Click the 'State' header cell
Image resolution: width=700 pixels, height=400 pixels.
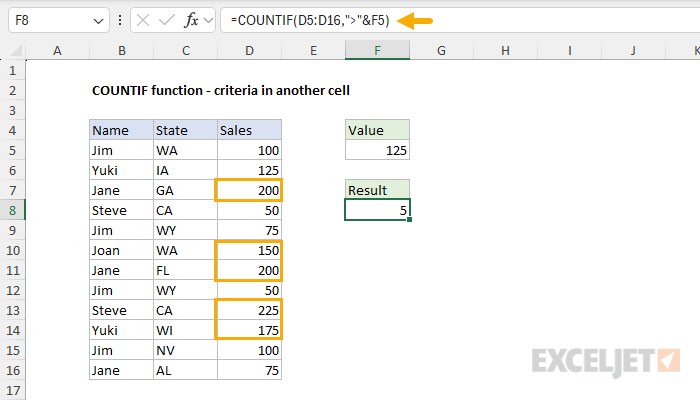pos(186,130)
